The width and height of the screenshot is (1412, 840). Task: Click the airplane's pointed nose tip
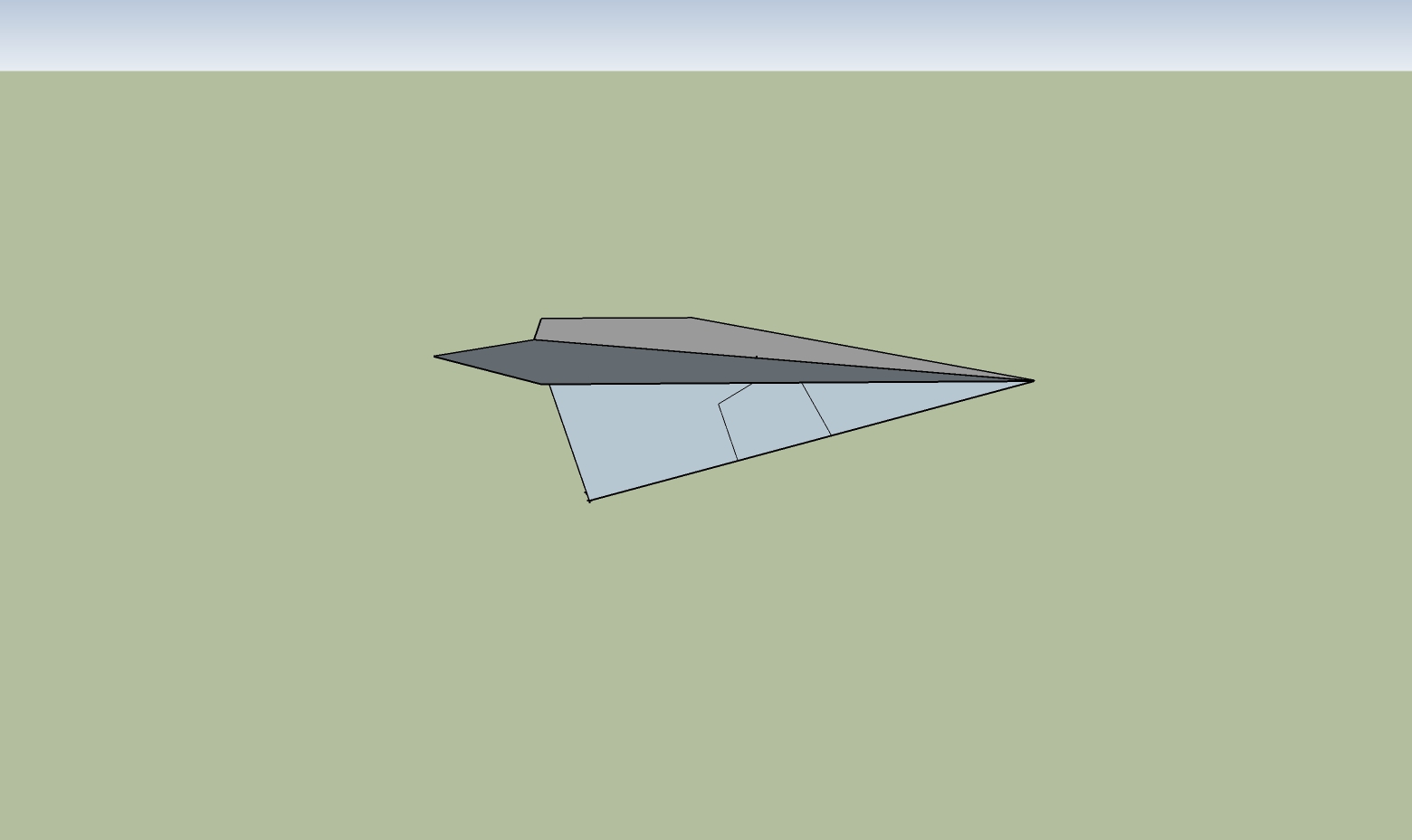coord(1033,381)
